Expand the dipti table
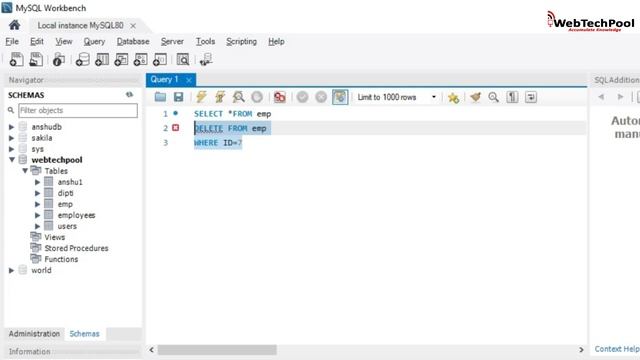The height and width of the screenshot is (360, 640). pos(38,193)
